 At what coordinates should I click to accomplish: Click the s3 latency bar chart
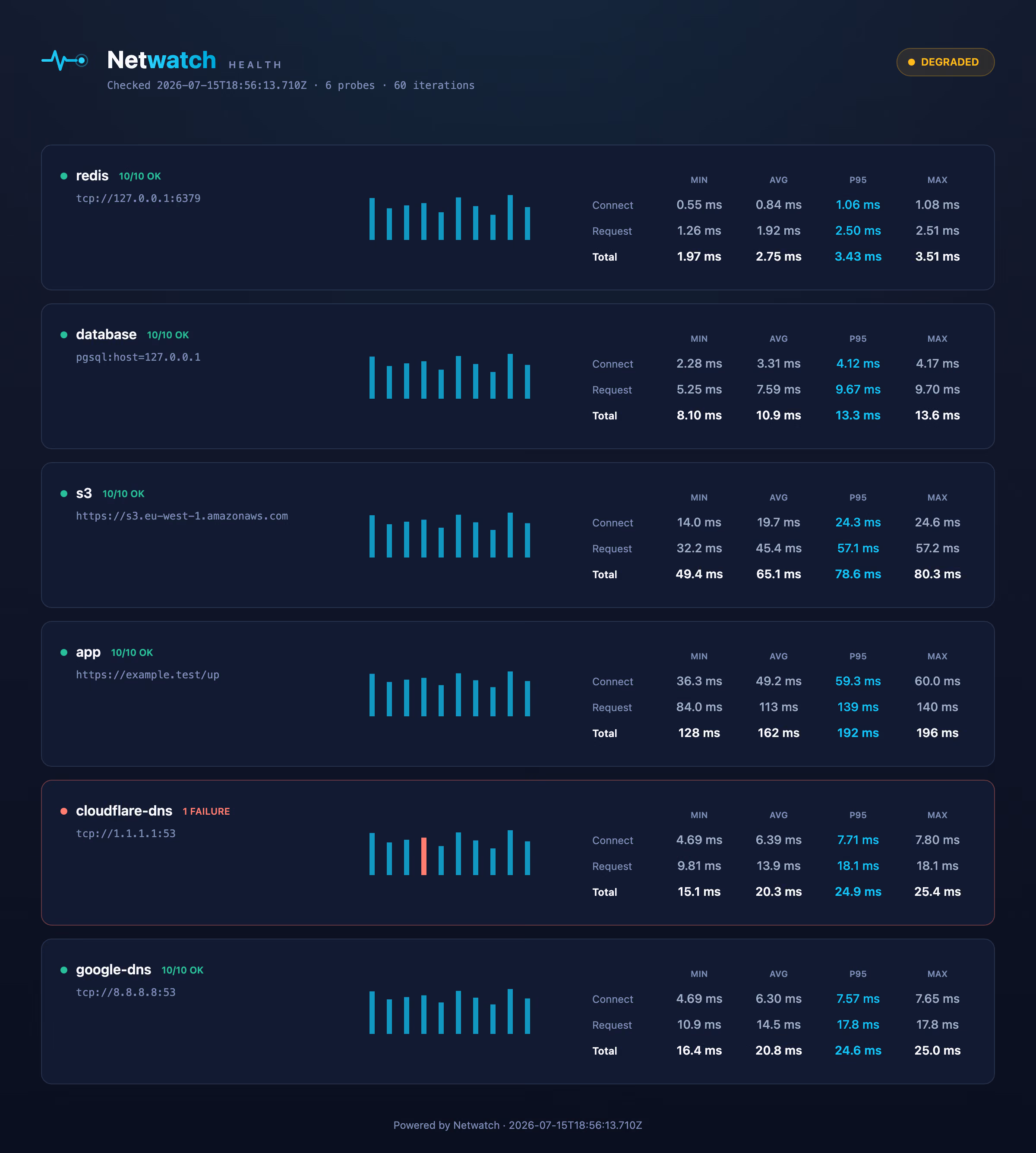[450, 535]
